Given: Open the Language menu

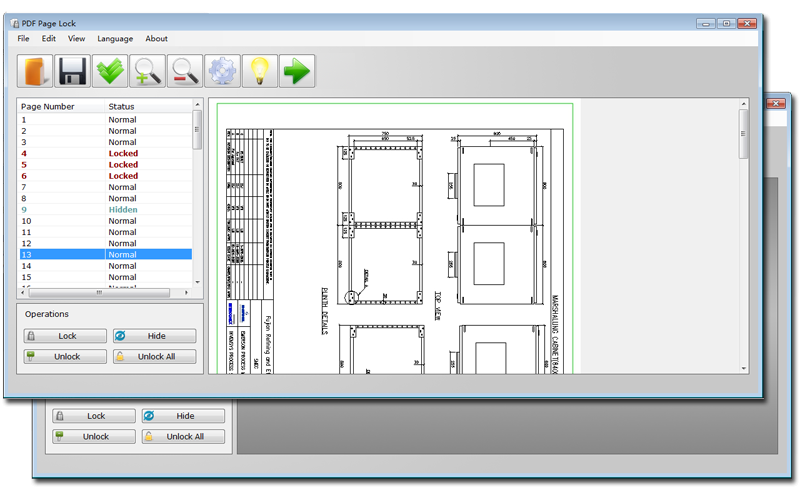Looking at the screenshot, I should [115, 39].
